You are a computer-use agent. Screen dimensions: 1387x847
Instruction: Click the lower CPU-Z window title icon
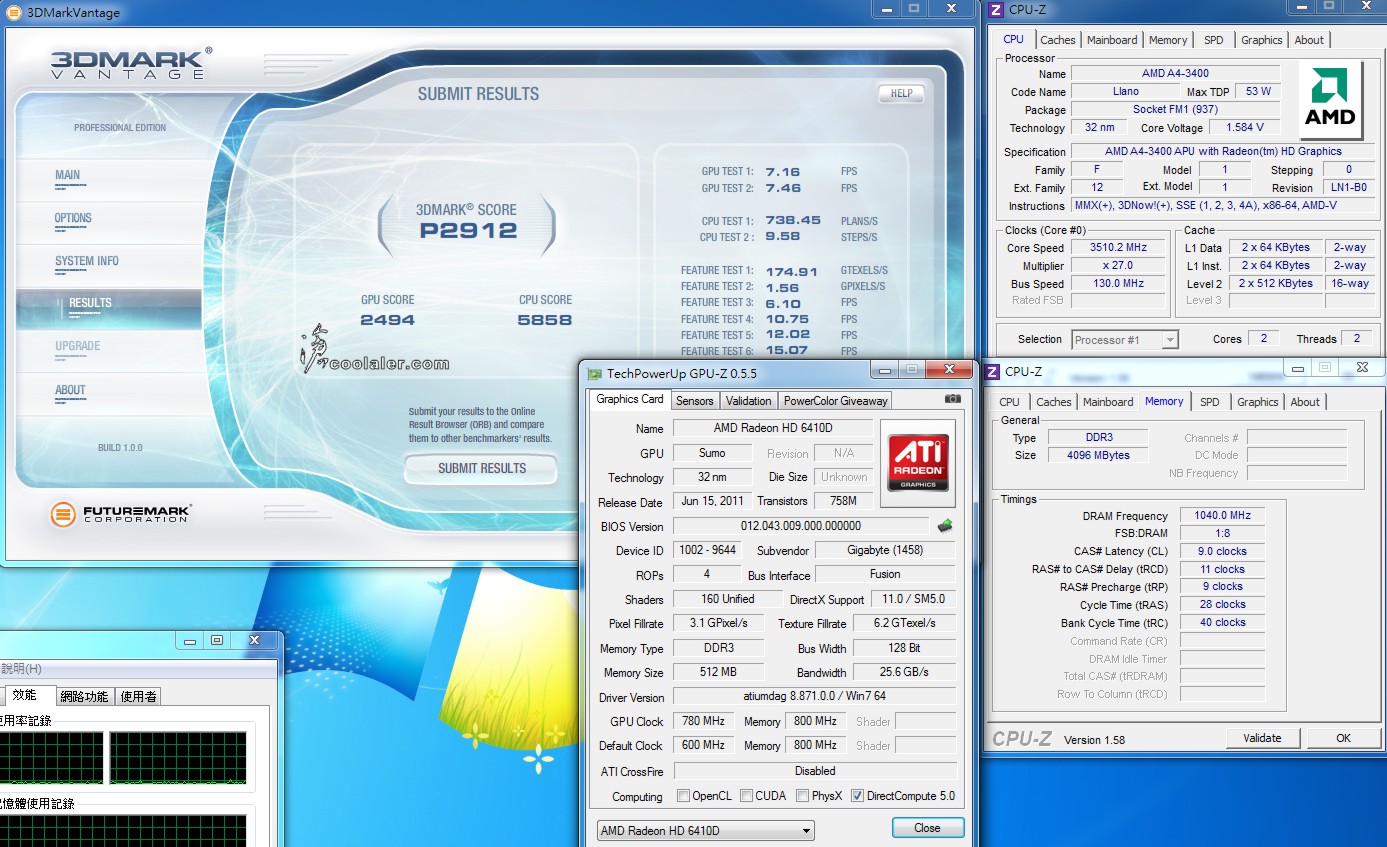click(993, 371)
